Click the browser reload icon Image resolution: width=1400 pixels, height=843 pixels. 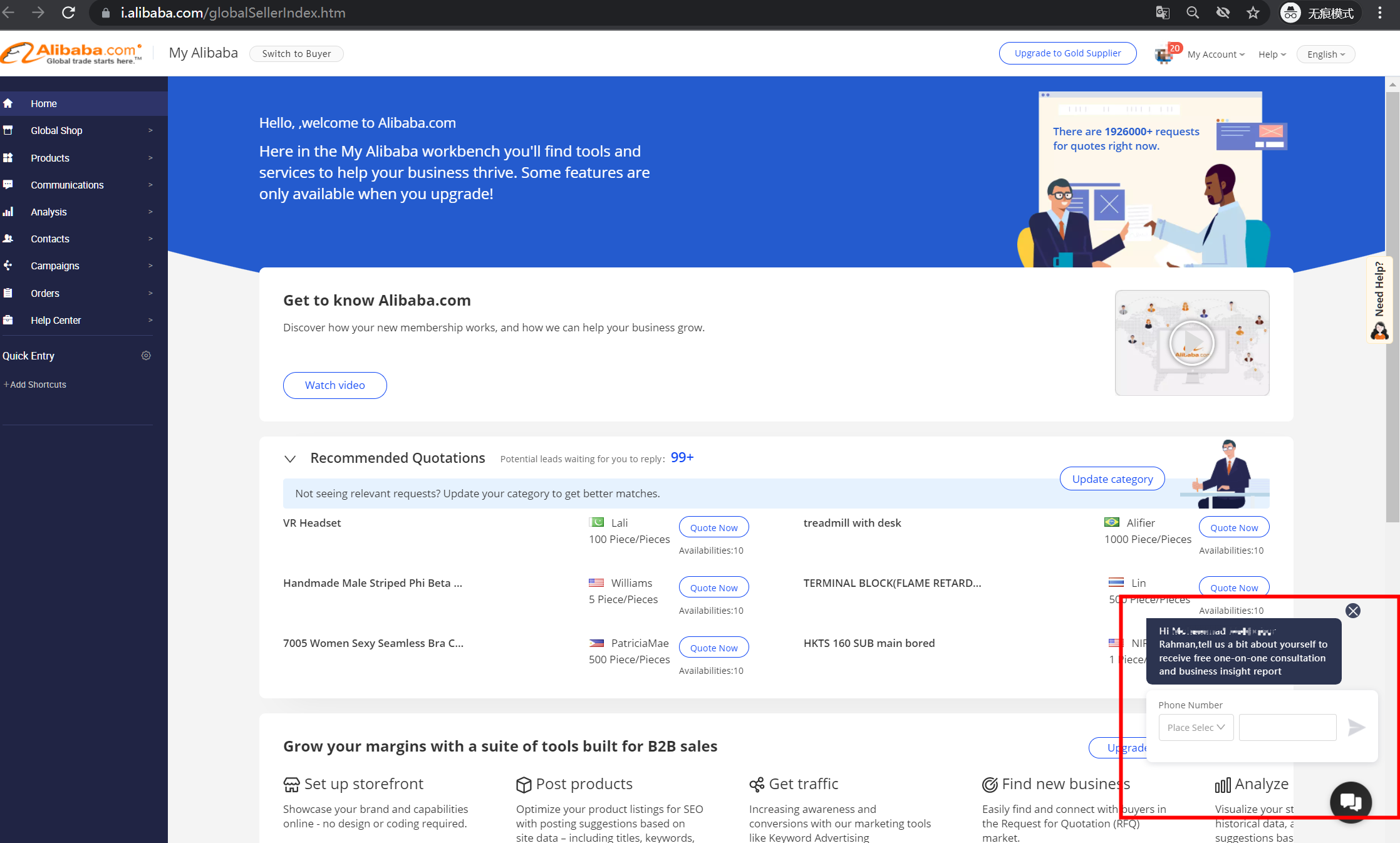click(68, 13)
